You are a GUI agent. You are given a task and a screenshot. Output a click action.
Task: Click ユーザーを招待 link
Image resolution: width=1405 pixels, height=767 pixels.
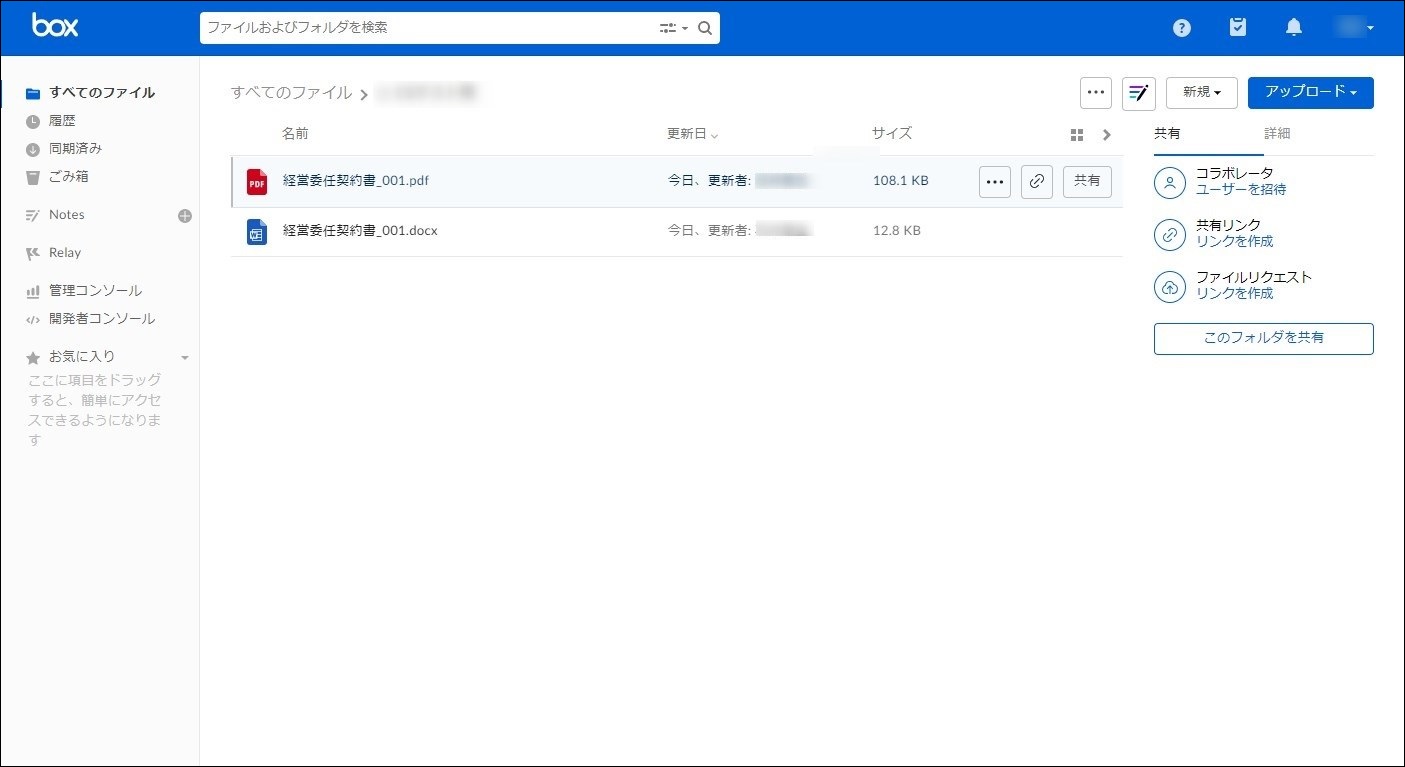pos(1241,190)
